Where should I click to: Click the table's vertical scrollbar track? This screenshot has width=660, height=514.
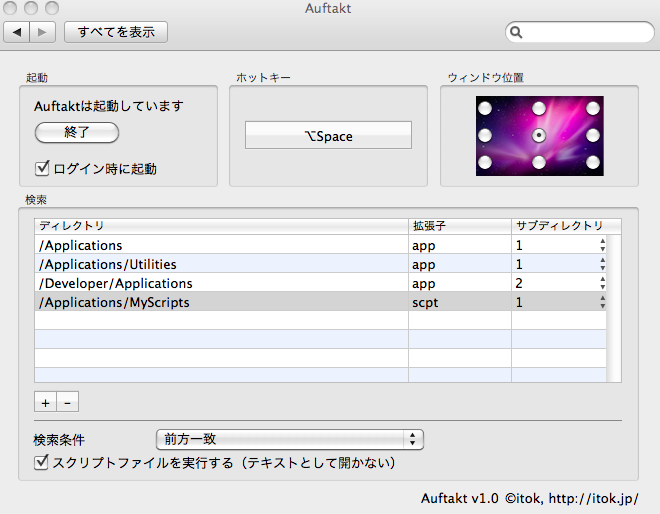click(x=614, y=308)
